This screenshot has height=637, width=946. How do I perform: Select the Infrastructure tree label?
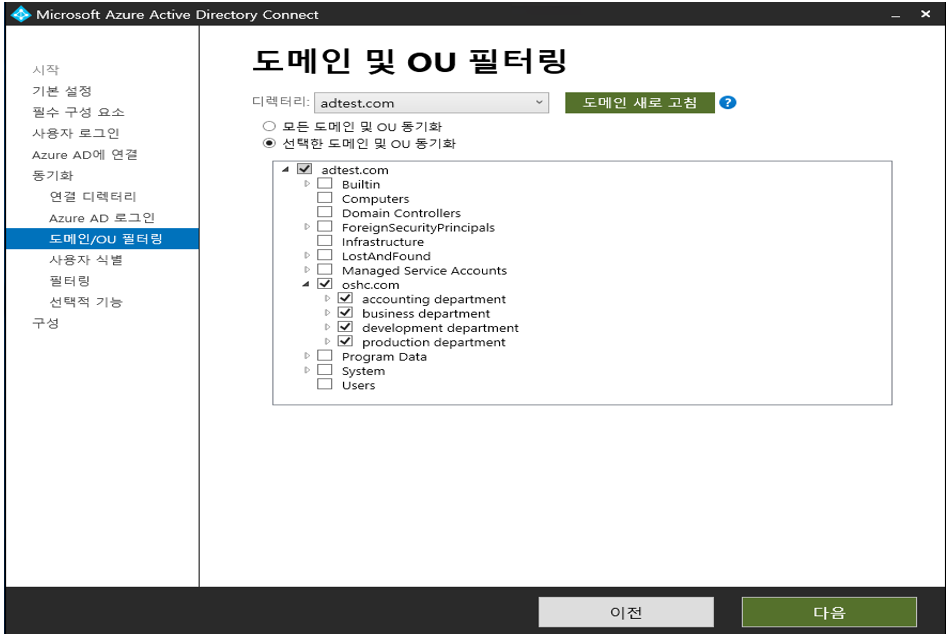(x=383, y=242)
